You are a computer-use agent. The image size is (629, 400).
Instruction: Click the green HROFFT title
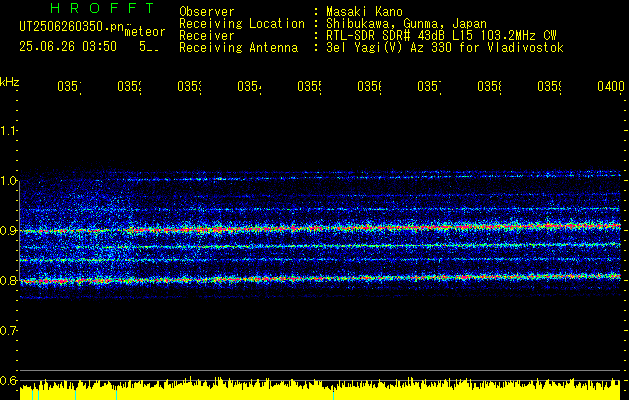[102, 8]
